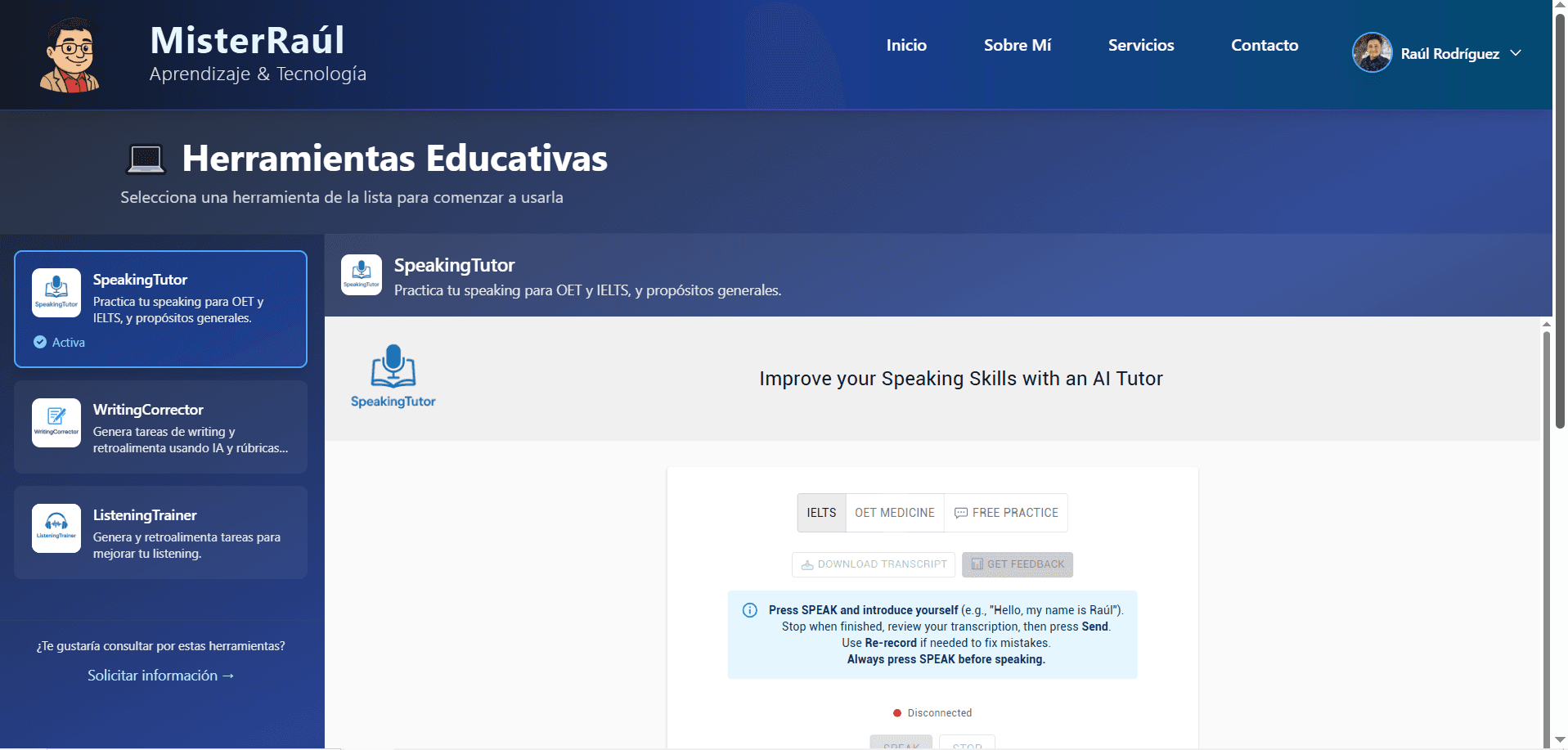Switch to OET MEDICINE mode
This screenshot has width=1568, height=750.
tap(894, 513)
